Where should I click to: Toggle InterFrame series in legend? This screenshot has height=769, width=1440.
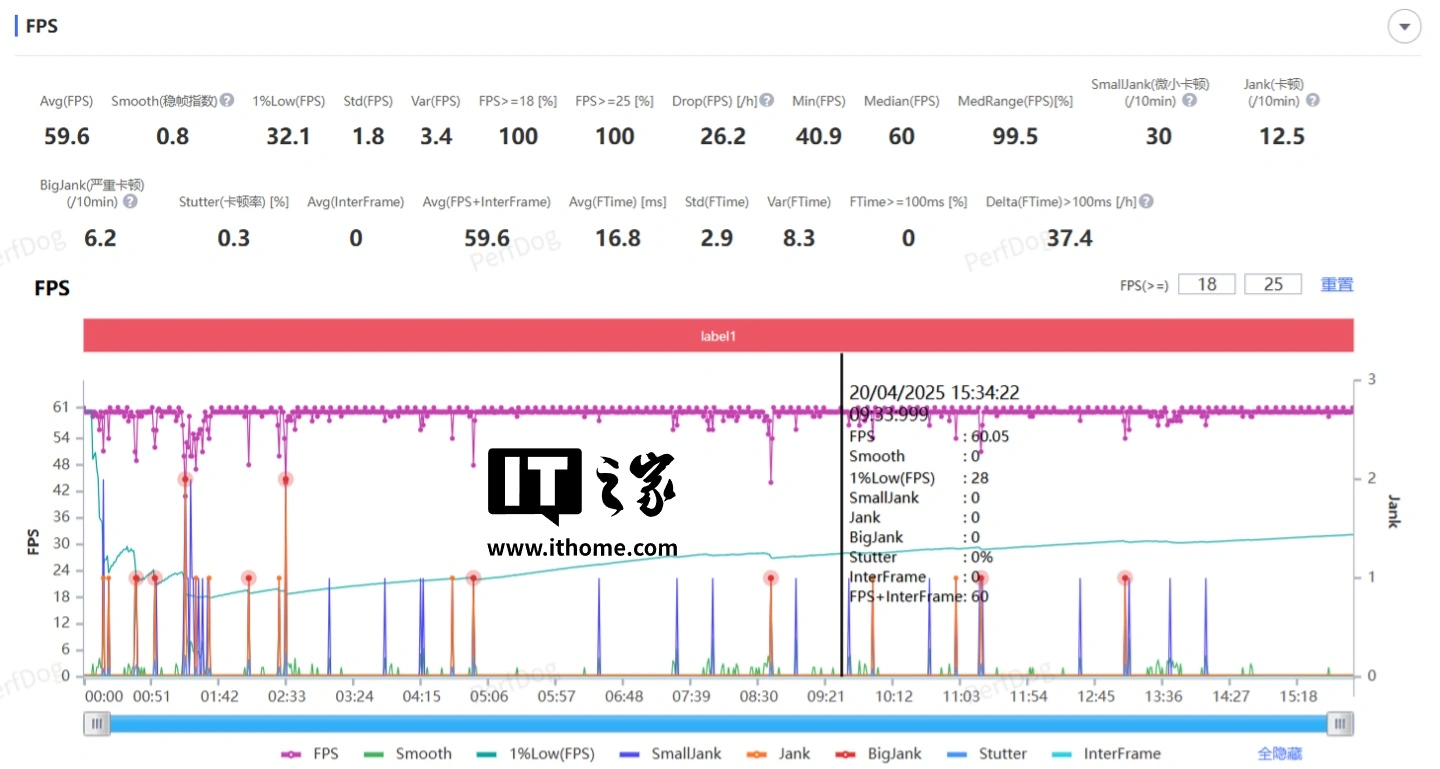click(x=1106, y=754)
